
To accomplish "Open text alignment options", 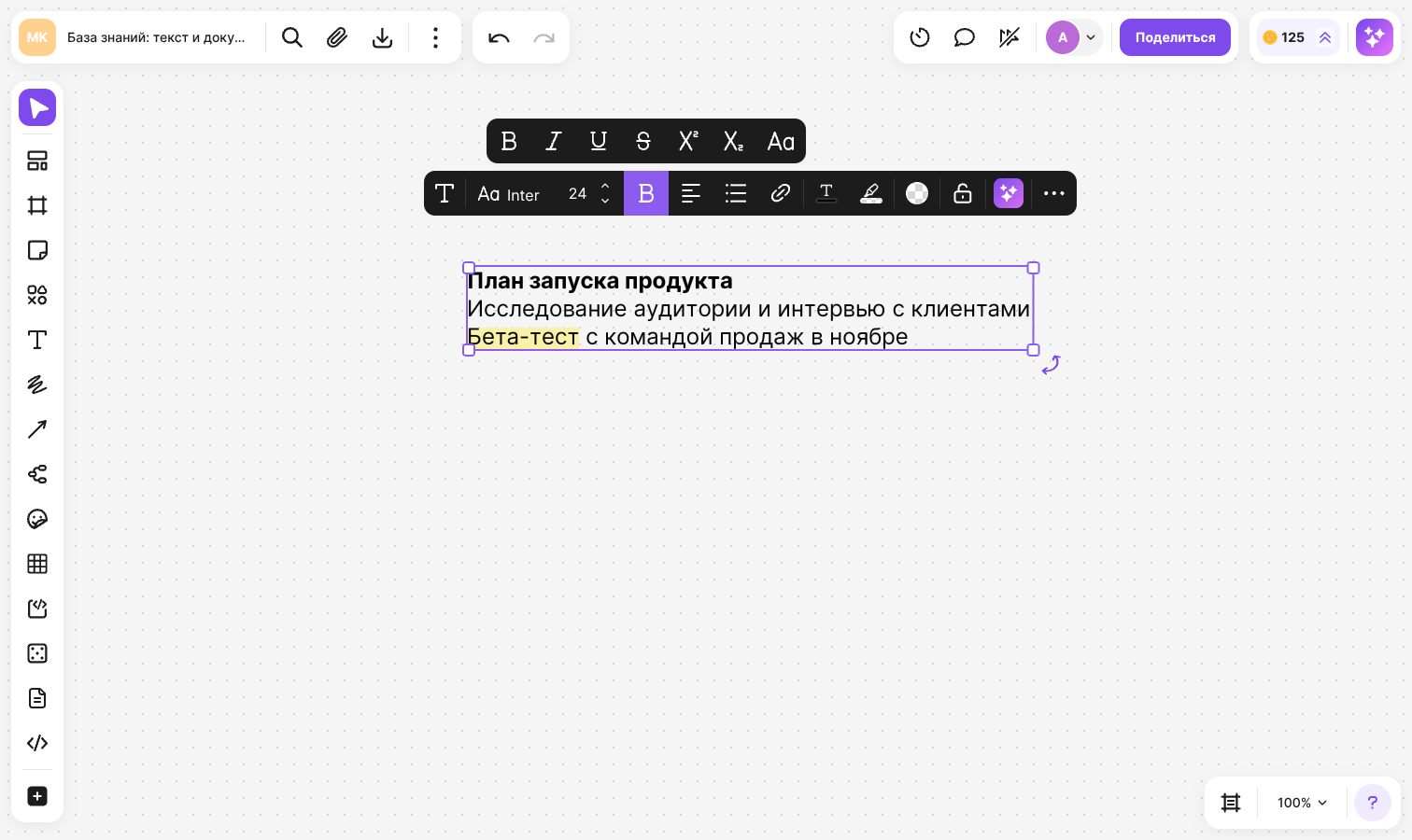I will coord(691,193).
